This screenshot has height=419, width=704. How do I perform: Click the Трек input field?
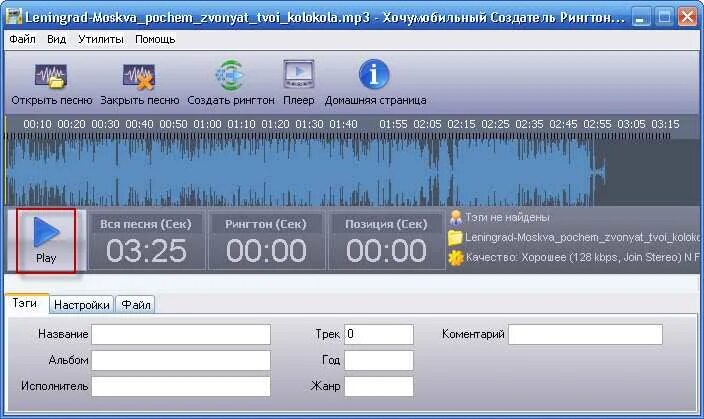[379, 335]
